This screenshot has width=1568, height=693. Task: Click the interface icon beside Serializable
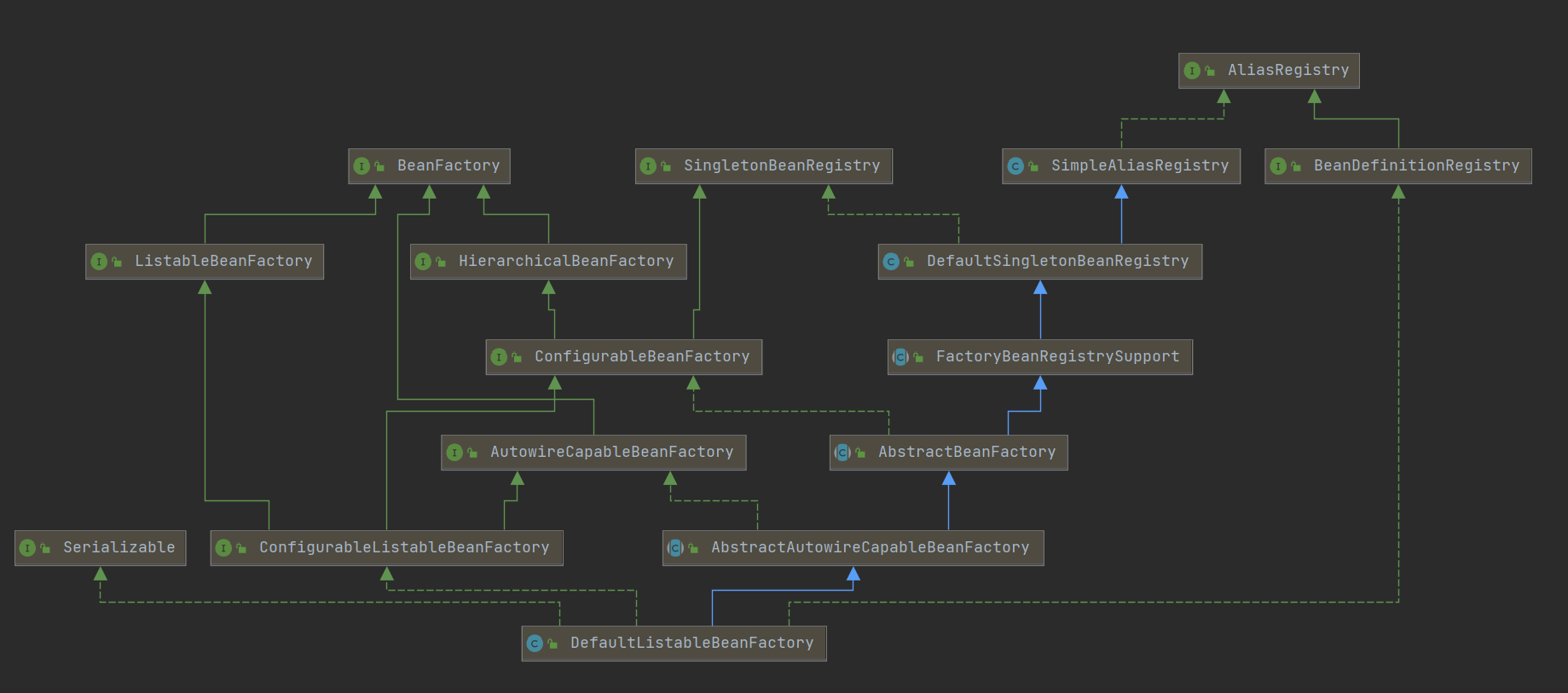(x=27, y=548)
